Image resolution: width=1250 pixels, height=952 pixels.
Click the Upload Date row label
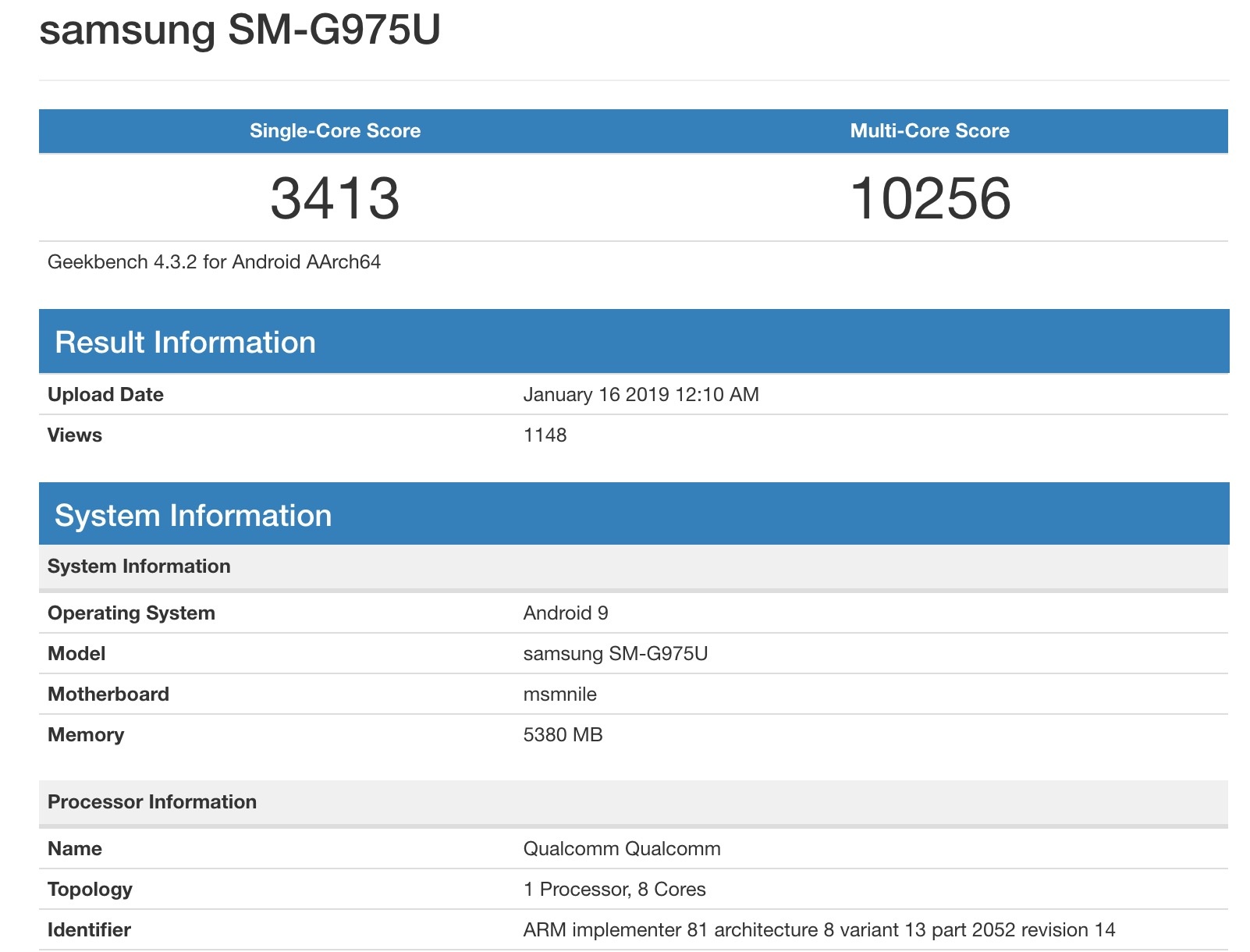105,395
